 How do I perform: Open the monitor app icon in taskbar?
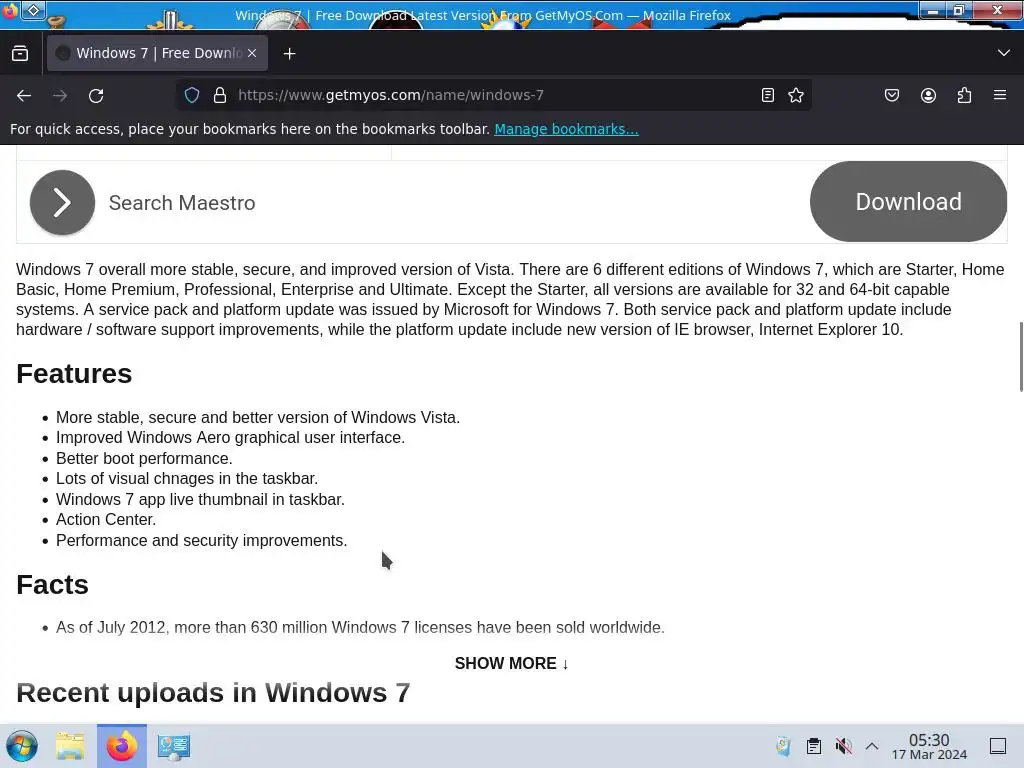click(x=174, y=746)
